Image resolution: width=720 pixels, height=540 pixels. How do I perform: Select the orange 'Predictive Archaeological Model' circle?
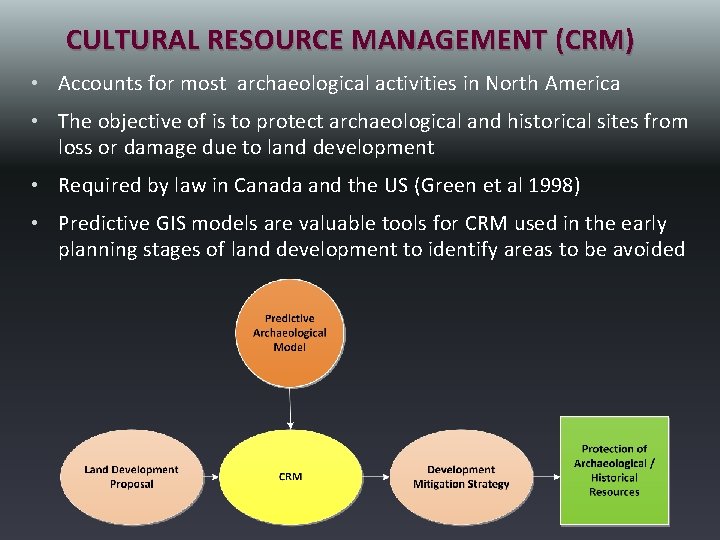[290, 333]
